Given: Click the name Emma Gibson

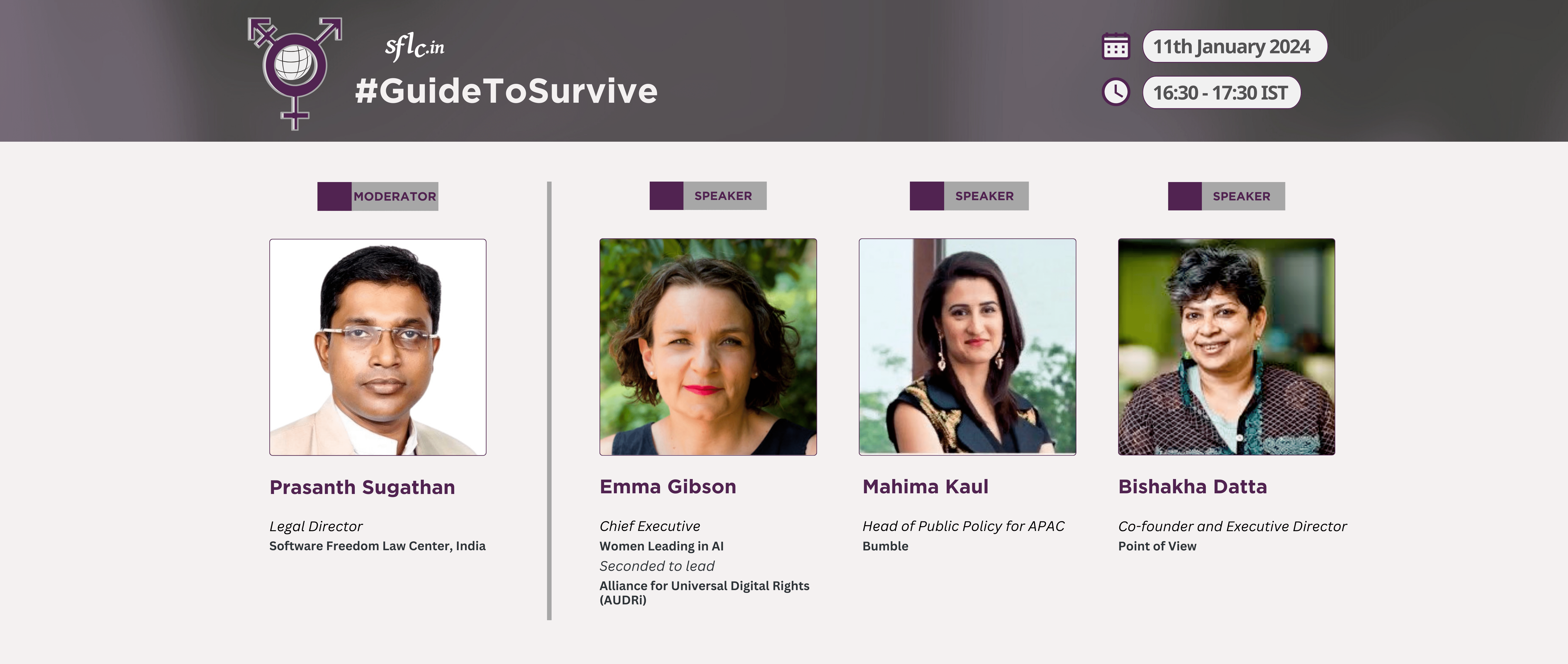Looking at the screenshot, I should click(x=668, y=486).
